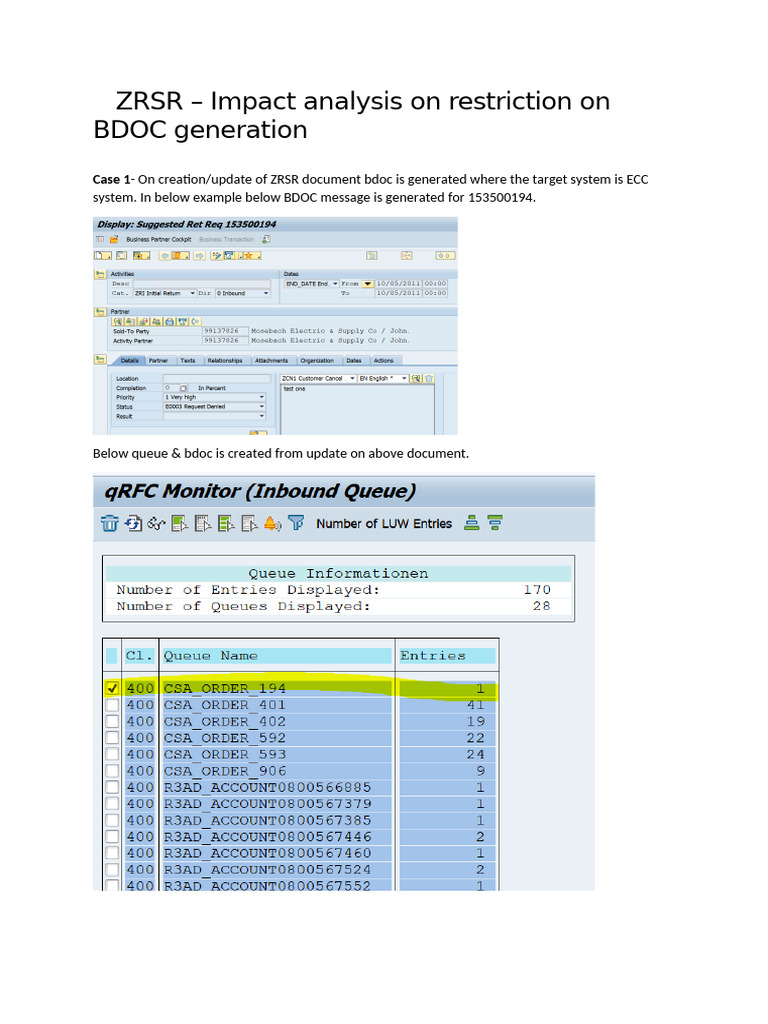Check the CSA_ORDER_906 row checkbox

pos(112,771)
